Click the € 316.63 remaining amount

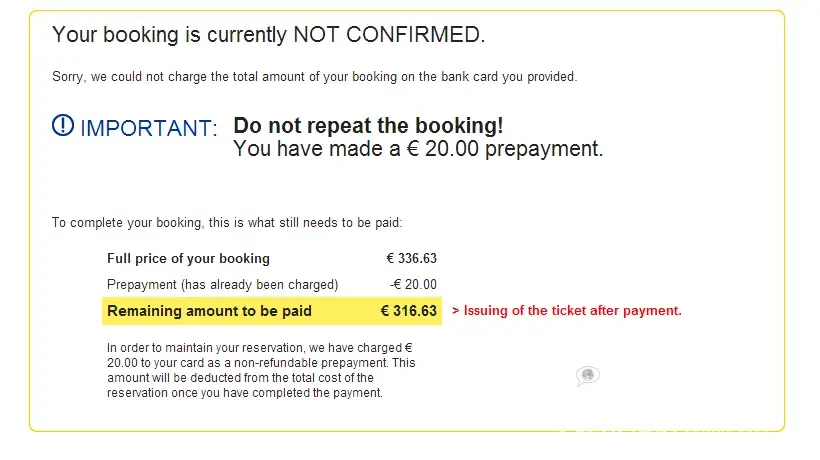click(409, 311)
